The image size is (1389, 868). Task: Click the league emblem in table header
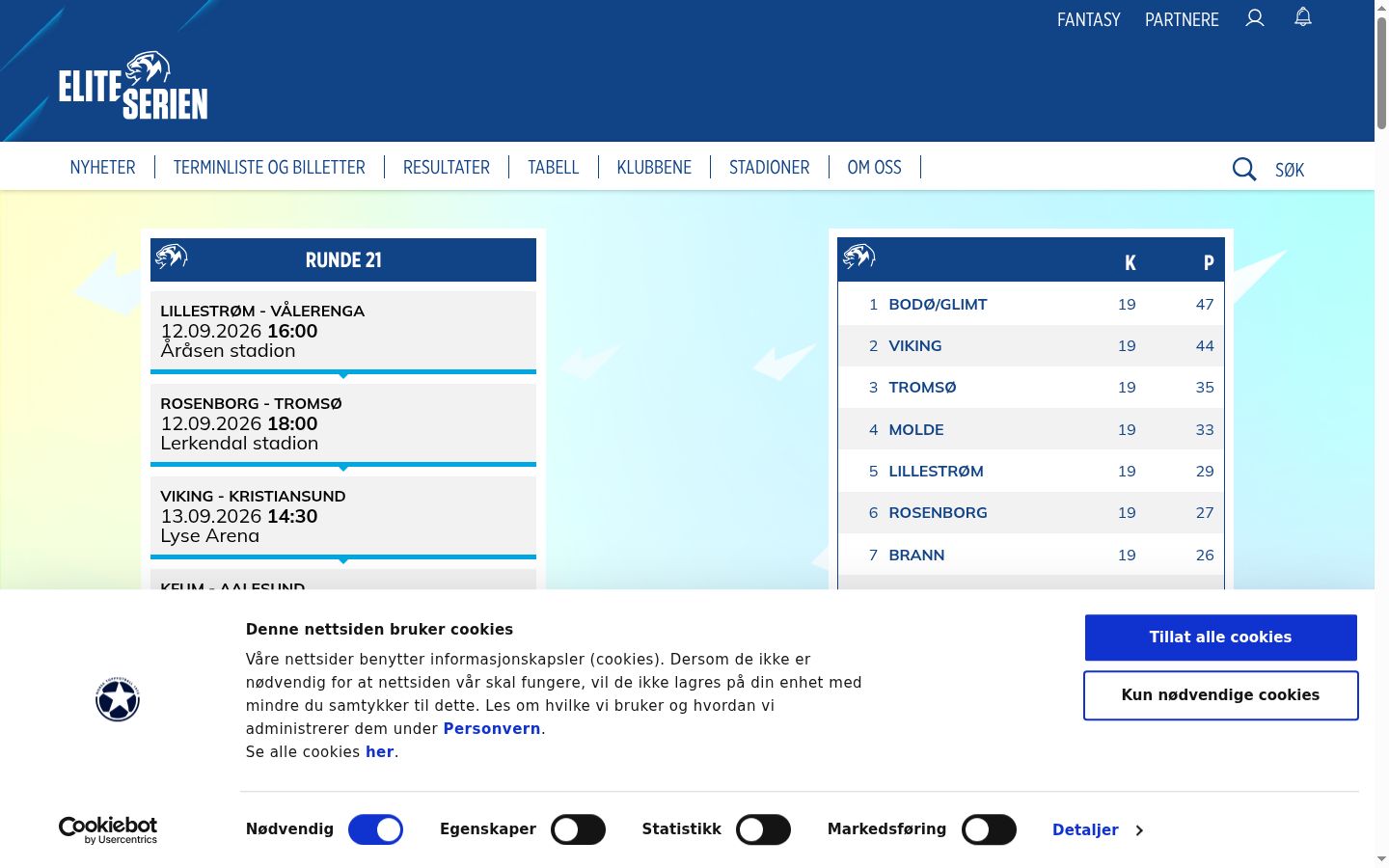(858, 257)
